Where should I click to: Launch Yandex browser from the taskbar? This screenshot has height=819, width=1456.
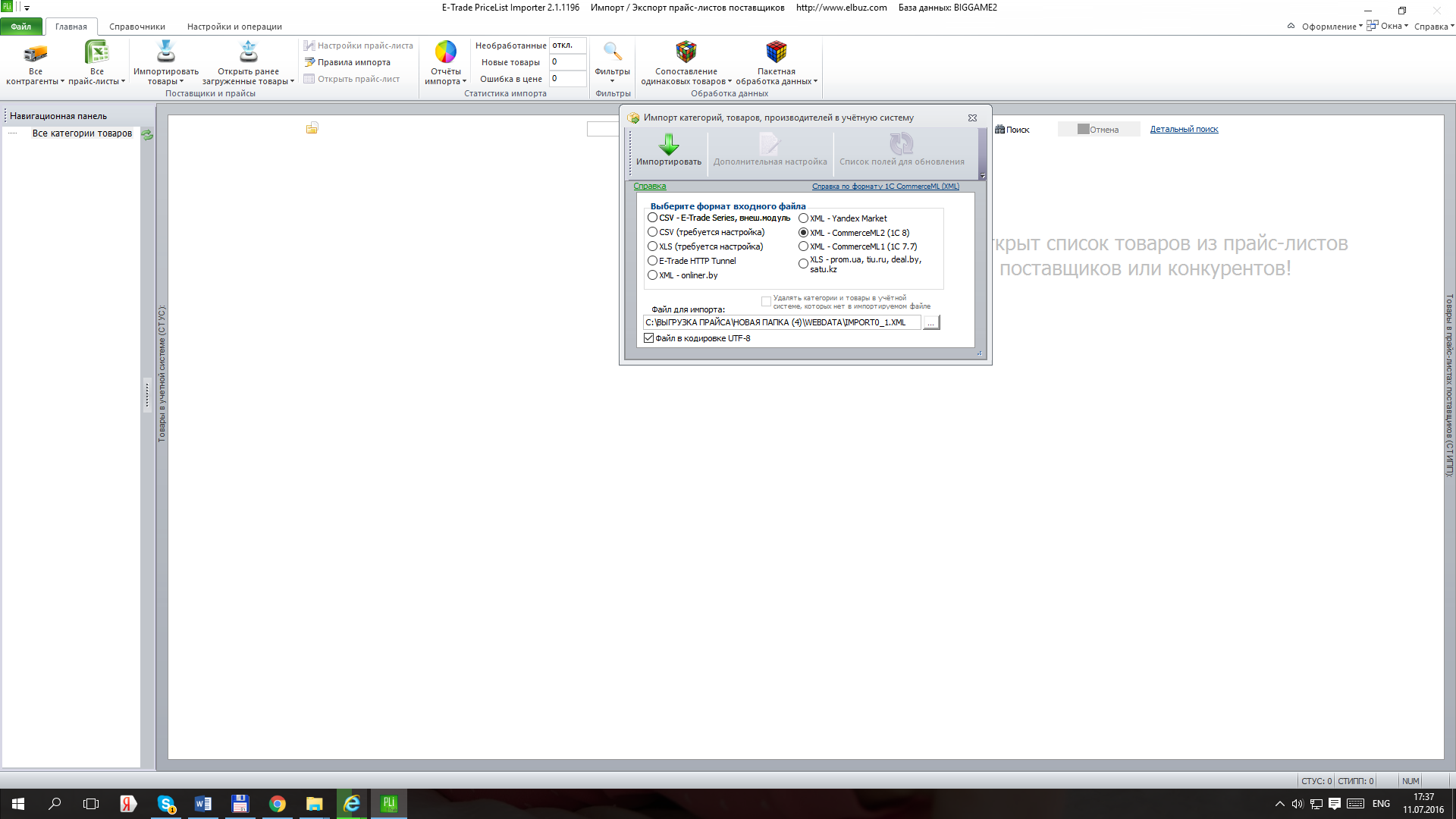(x=128, y=804)
